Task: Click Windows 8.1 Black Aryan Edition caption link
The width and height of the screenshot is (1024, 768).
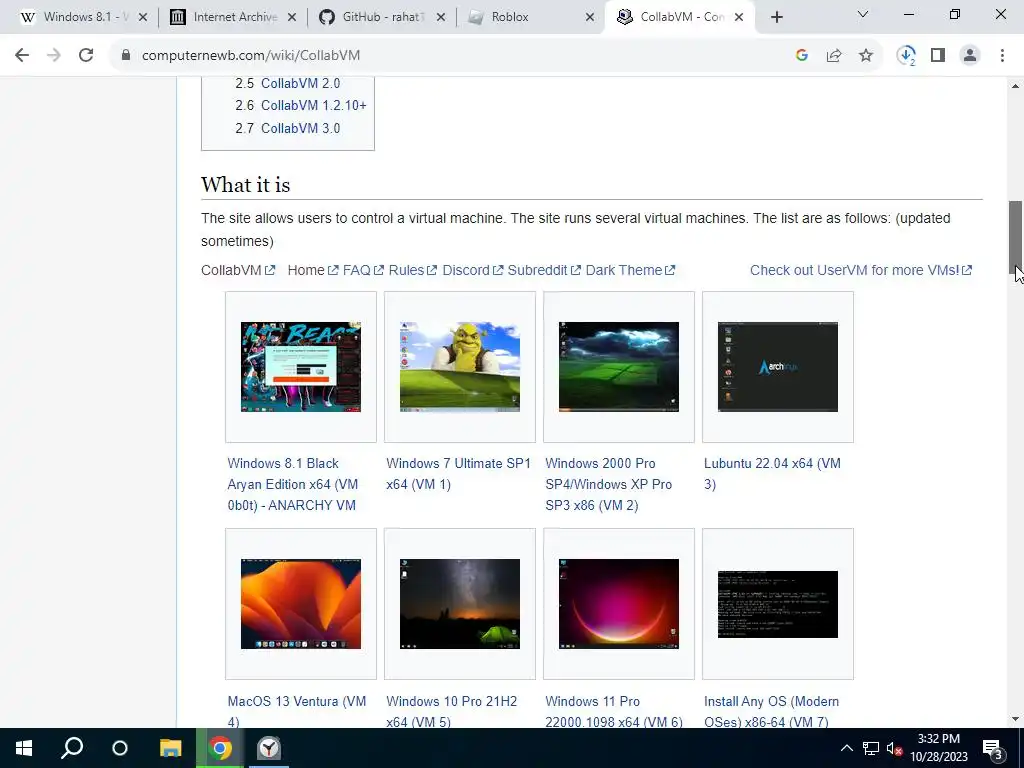Action: click(x=293, y=484)
